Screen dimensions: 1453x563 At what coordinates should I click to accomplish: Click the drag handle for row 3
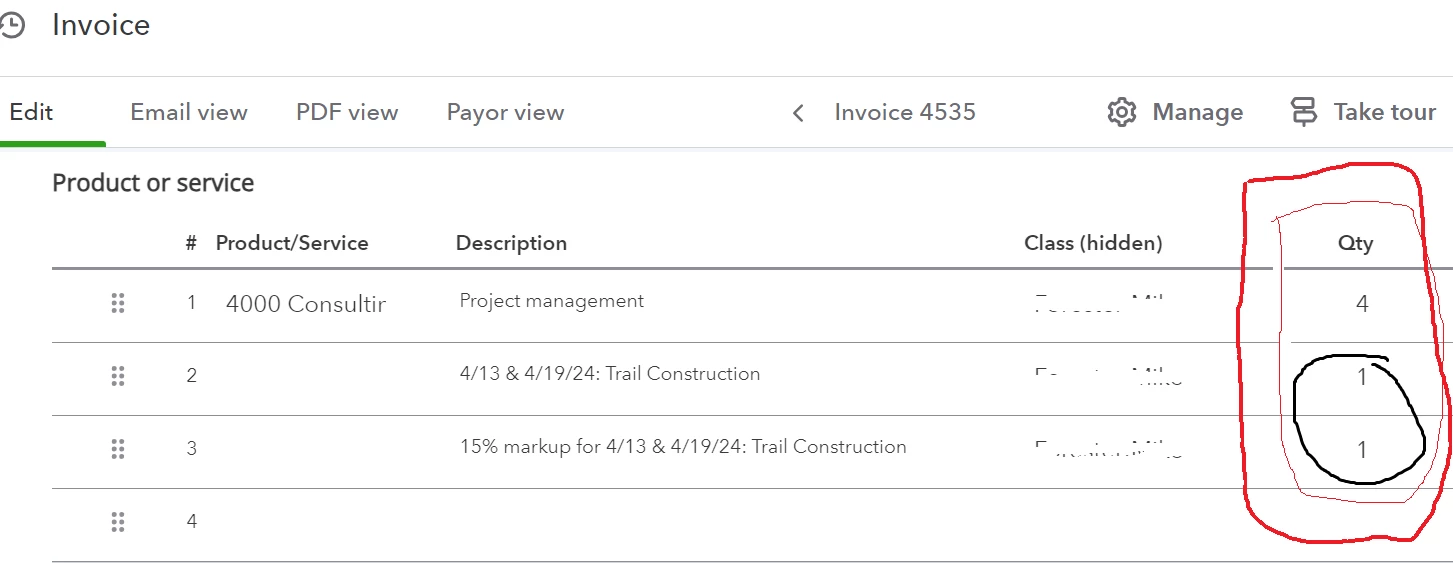[118, 449]
